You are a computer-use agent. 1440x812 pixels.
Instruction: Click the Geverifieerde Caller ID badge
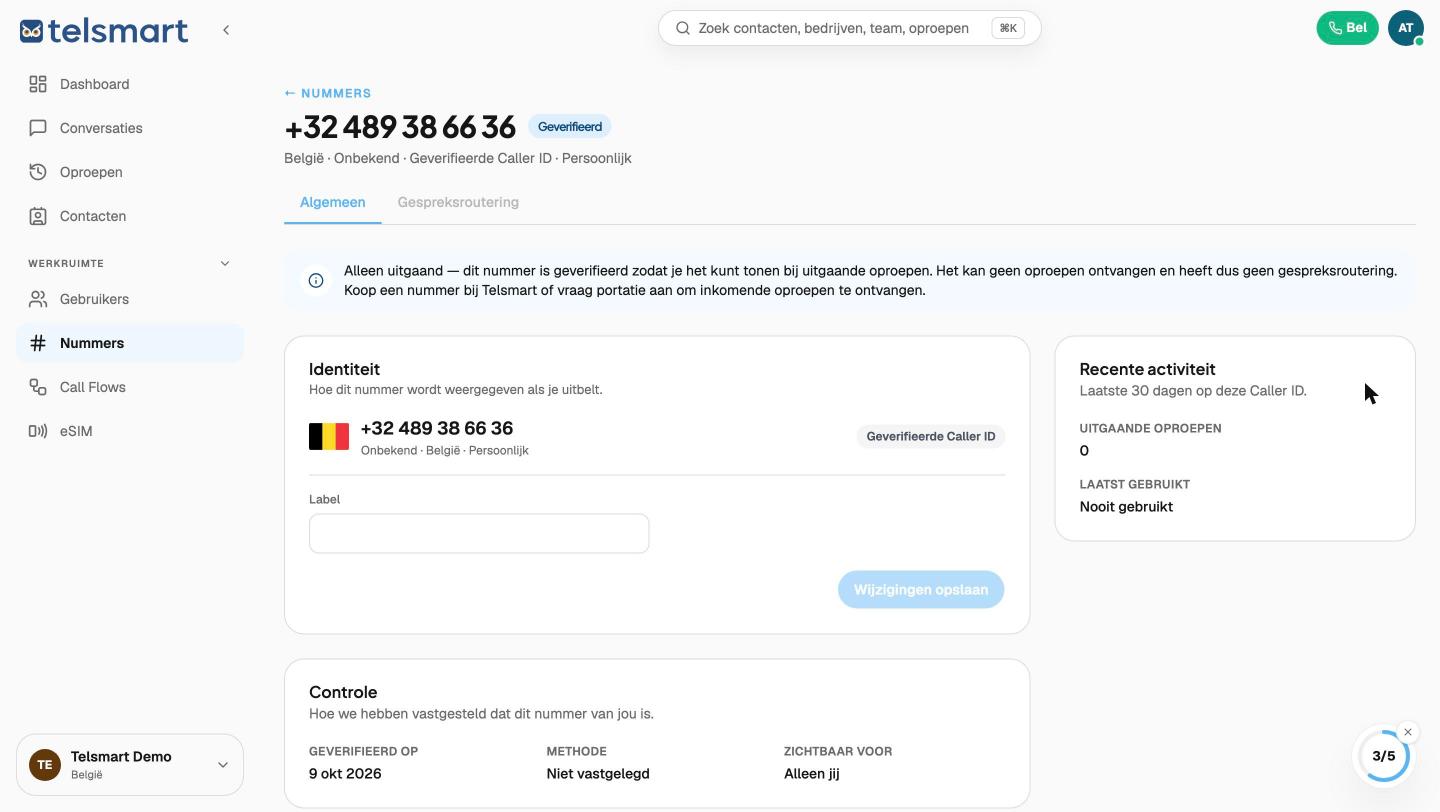pos(931,436)
